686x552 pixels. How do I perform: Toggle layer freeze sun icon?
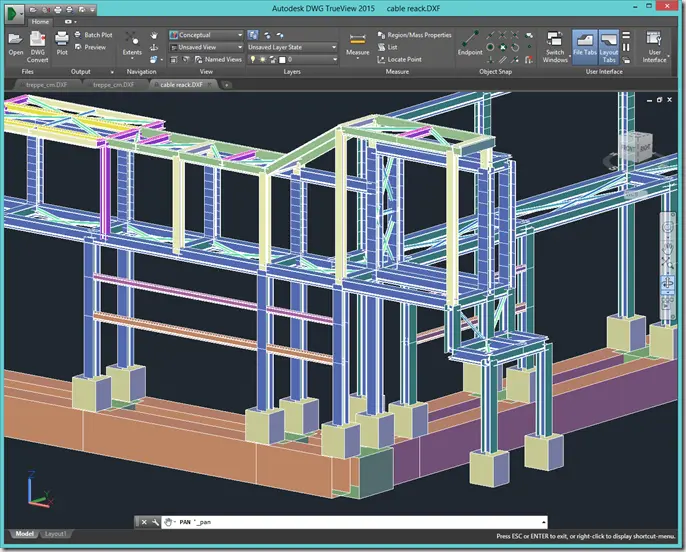[262, 59]
